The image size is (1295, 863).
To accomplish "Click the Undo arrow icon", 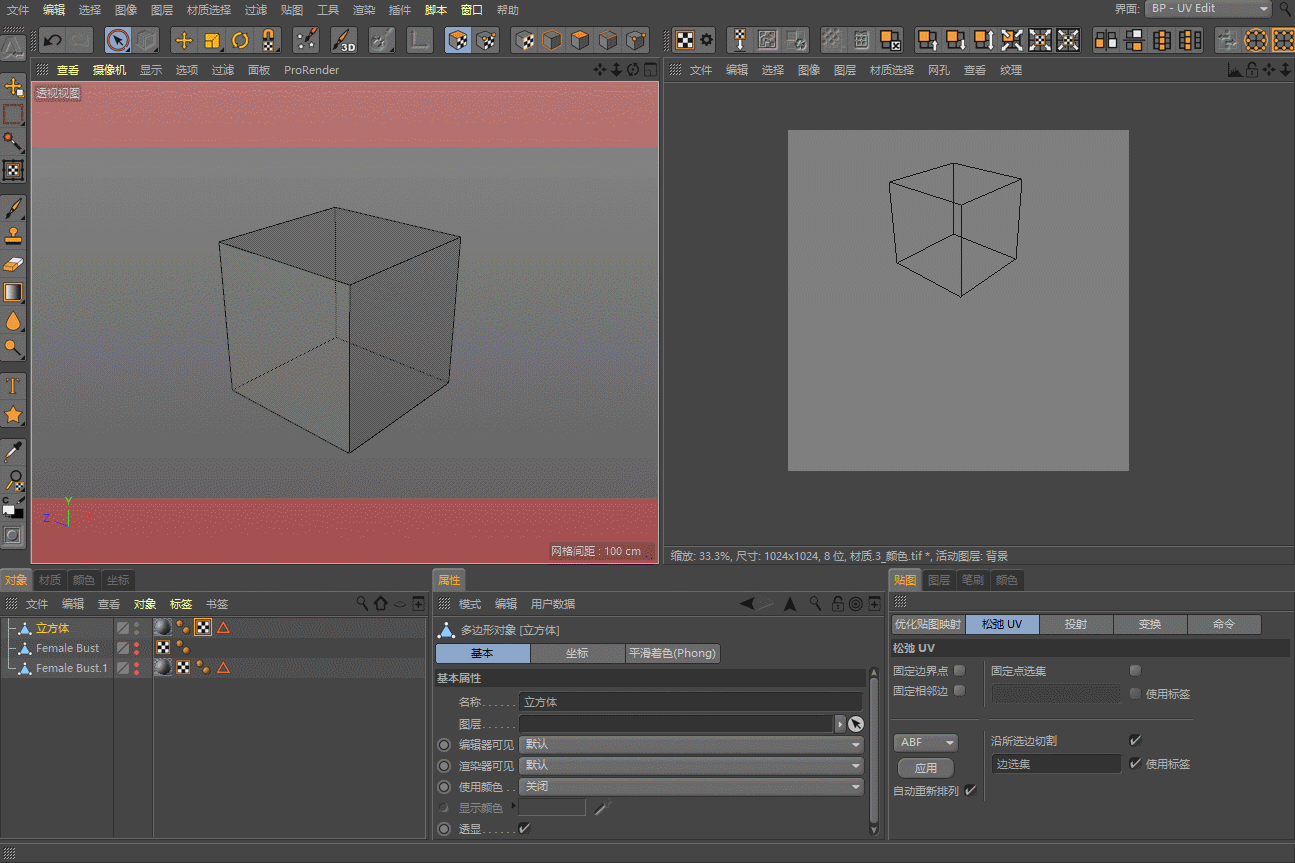I will click(x=53, y=40).
